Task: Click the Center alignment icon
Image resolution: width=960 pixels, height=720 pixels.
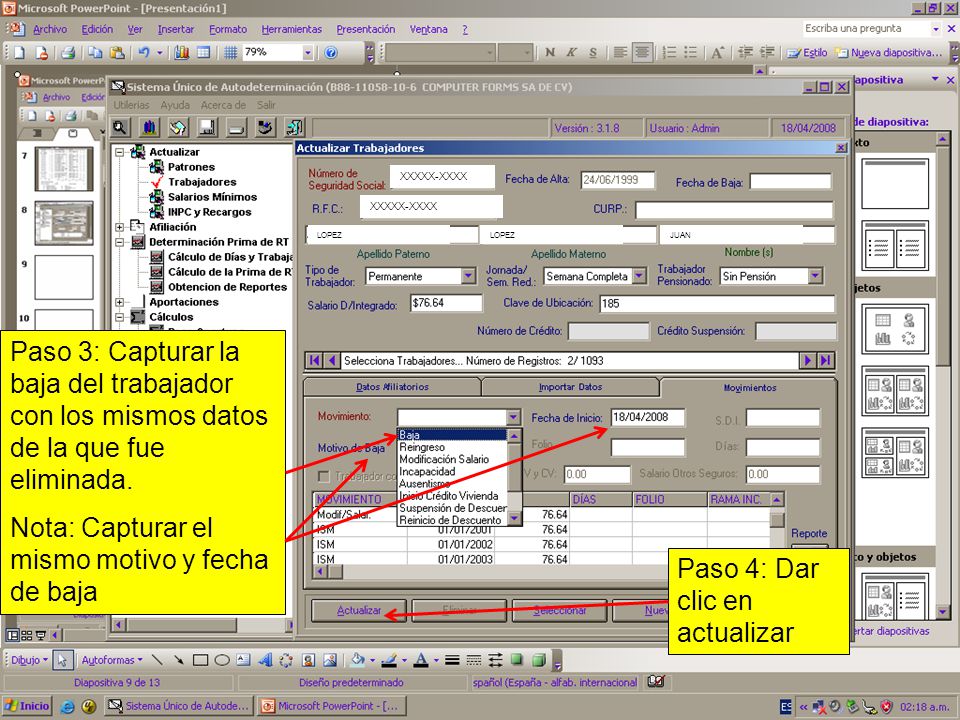Action: click(642, 53)
